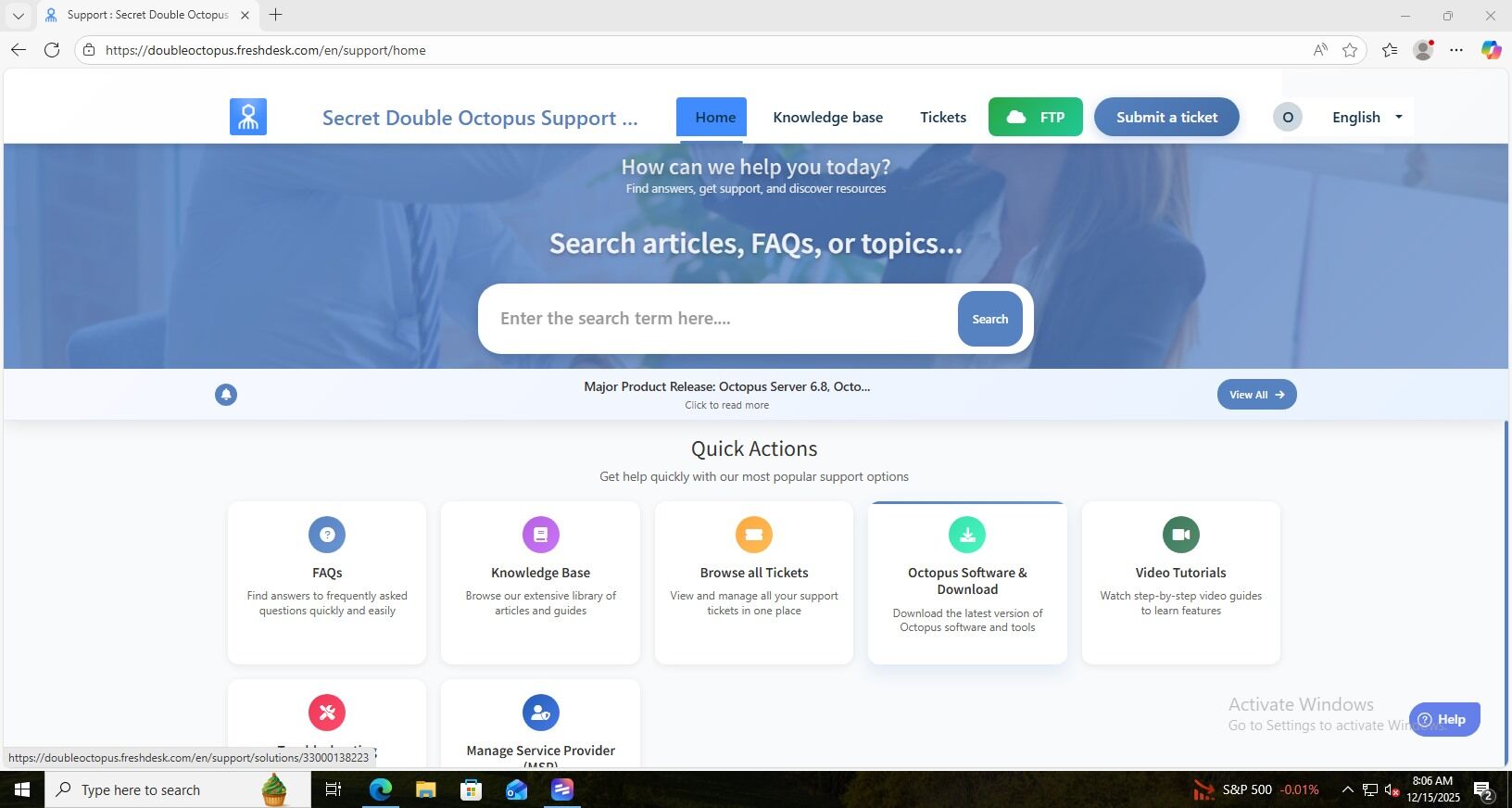
Task: Show hidden system tray icons
Action: (1347, 789)
